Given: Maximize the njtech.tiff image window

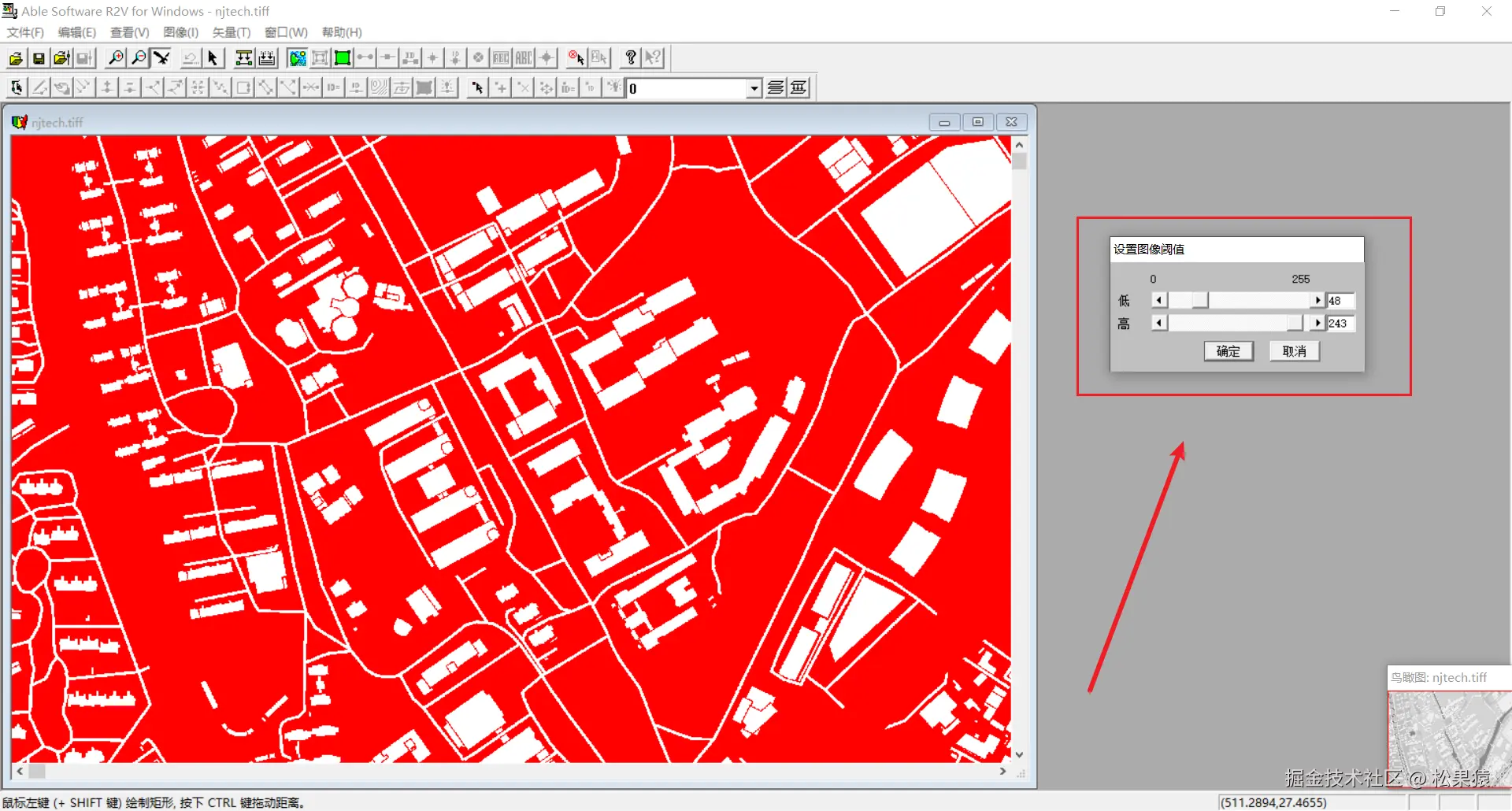Looking at the screenshot, I should 978,122.
